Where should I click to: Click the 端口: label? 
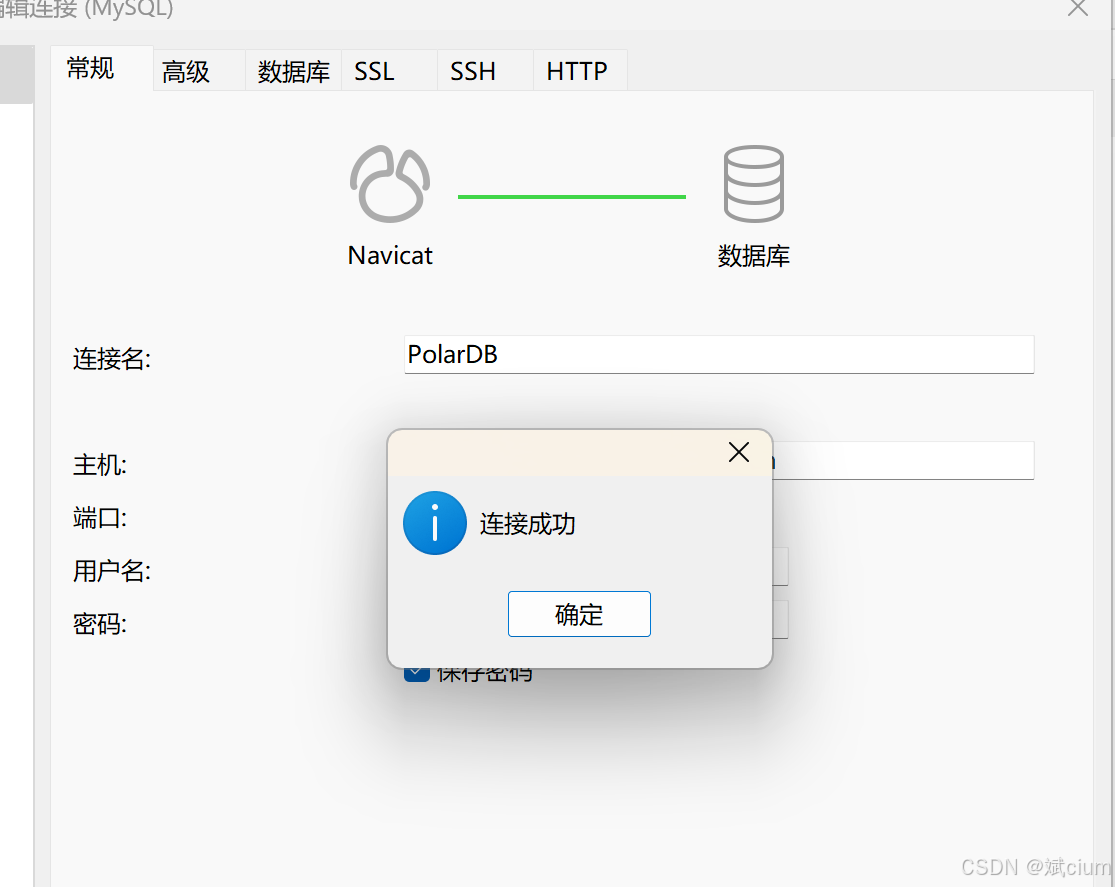pos(100,518)
